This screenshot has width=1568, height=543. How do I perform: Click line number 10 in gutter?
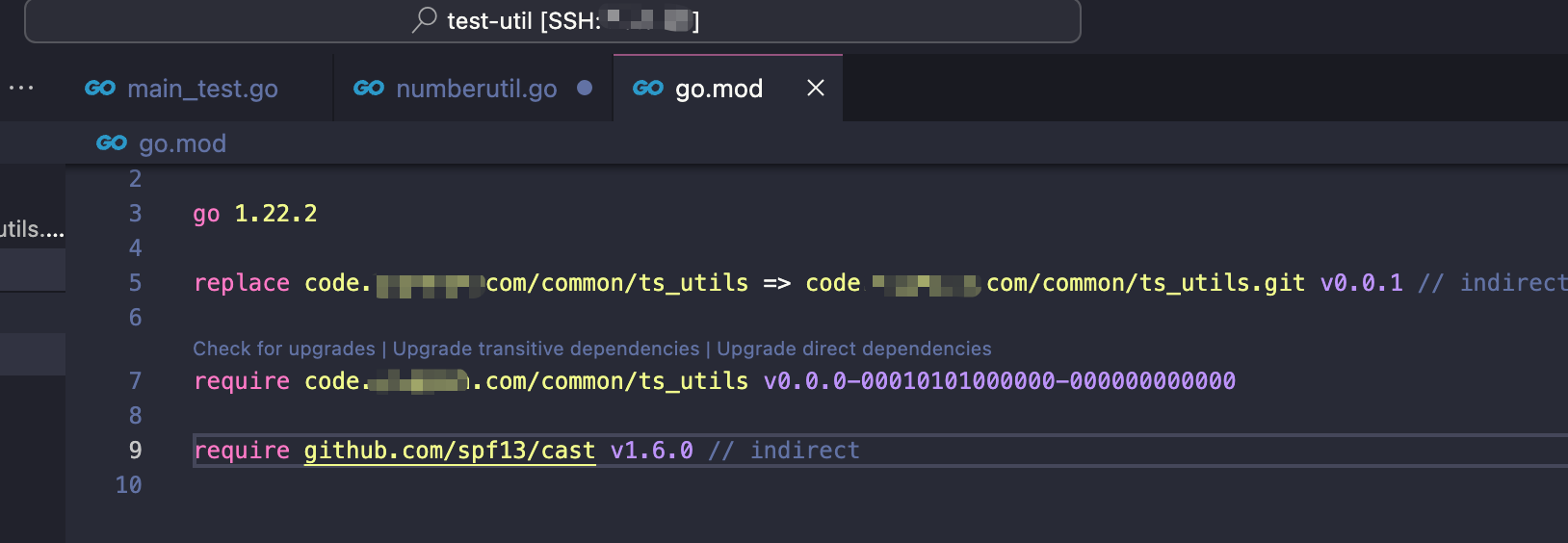click(128, 485)
